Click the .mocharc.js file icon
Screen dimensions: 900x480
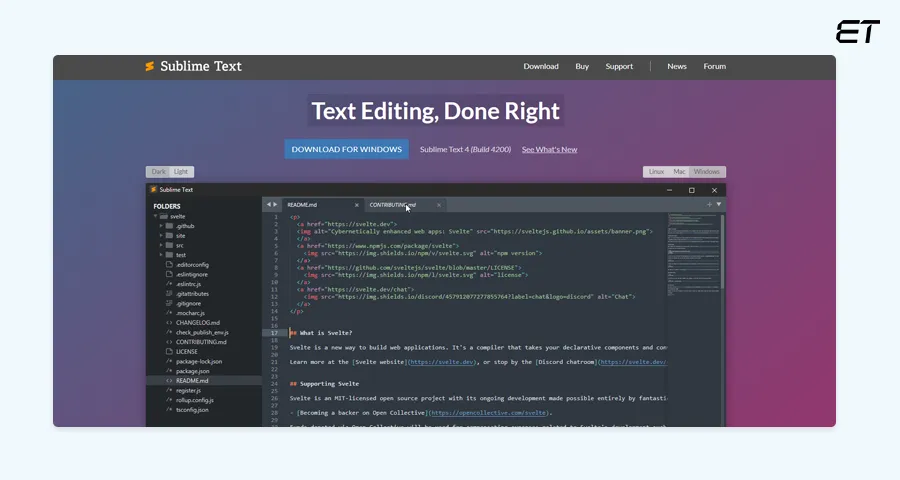pos(169,313)
